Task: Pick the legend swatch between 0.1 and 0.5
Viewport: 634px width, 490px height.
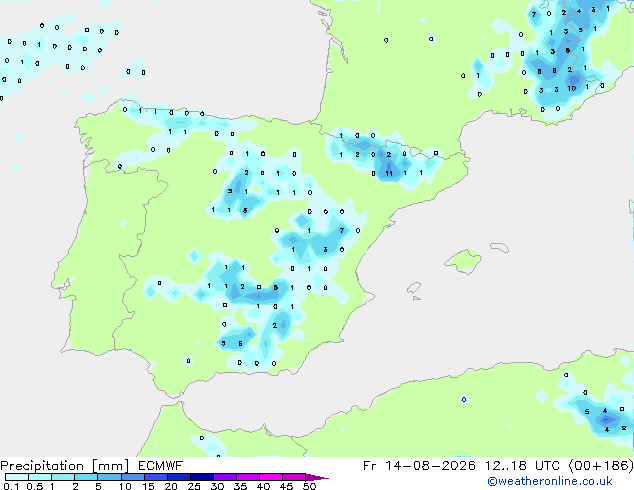Action: (x=17, y=477)
